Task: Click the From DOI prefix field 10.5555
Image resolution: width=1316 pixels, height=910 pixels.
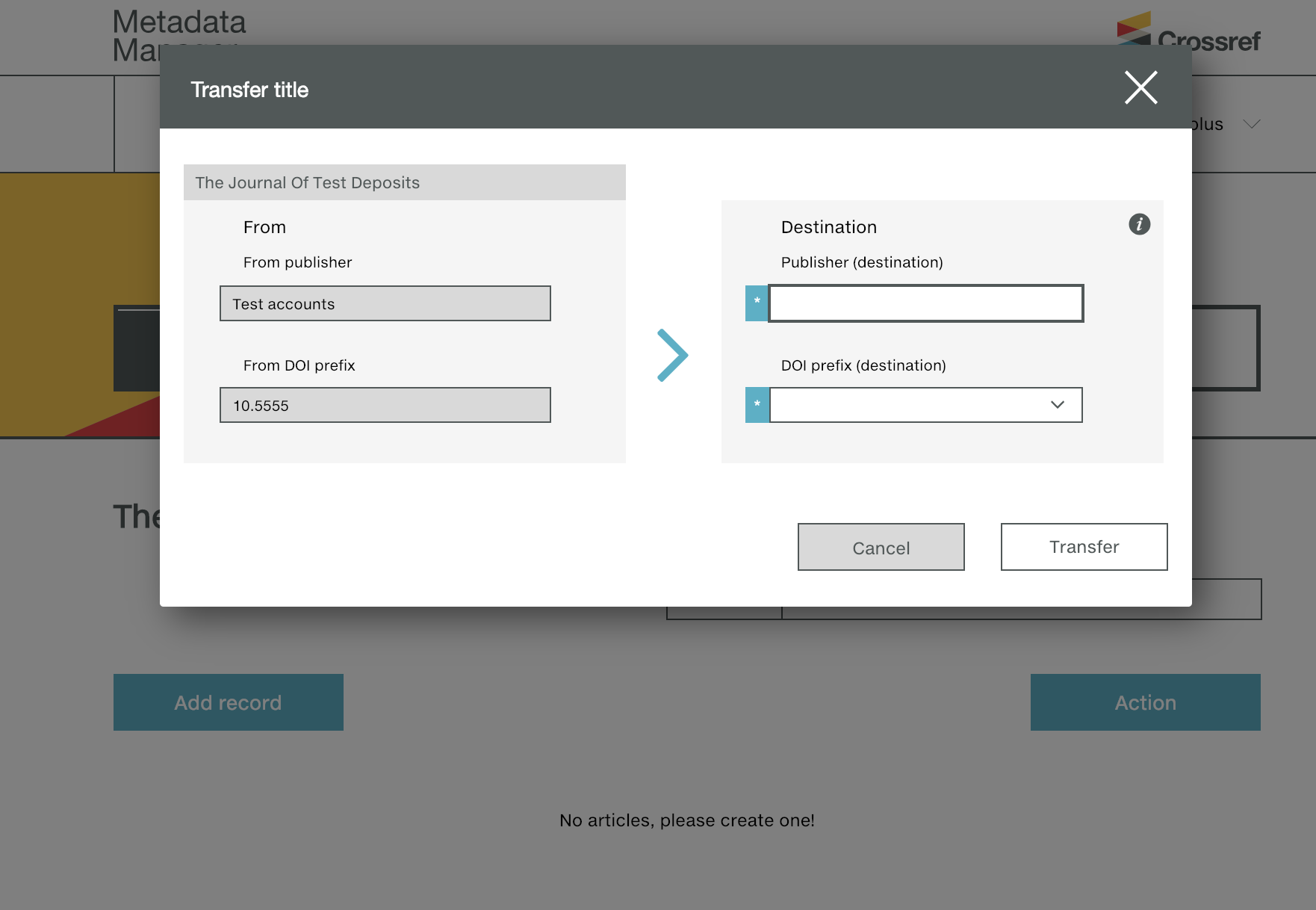Action: click(385, 405)
